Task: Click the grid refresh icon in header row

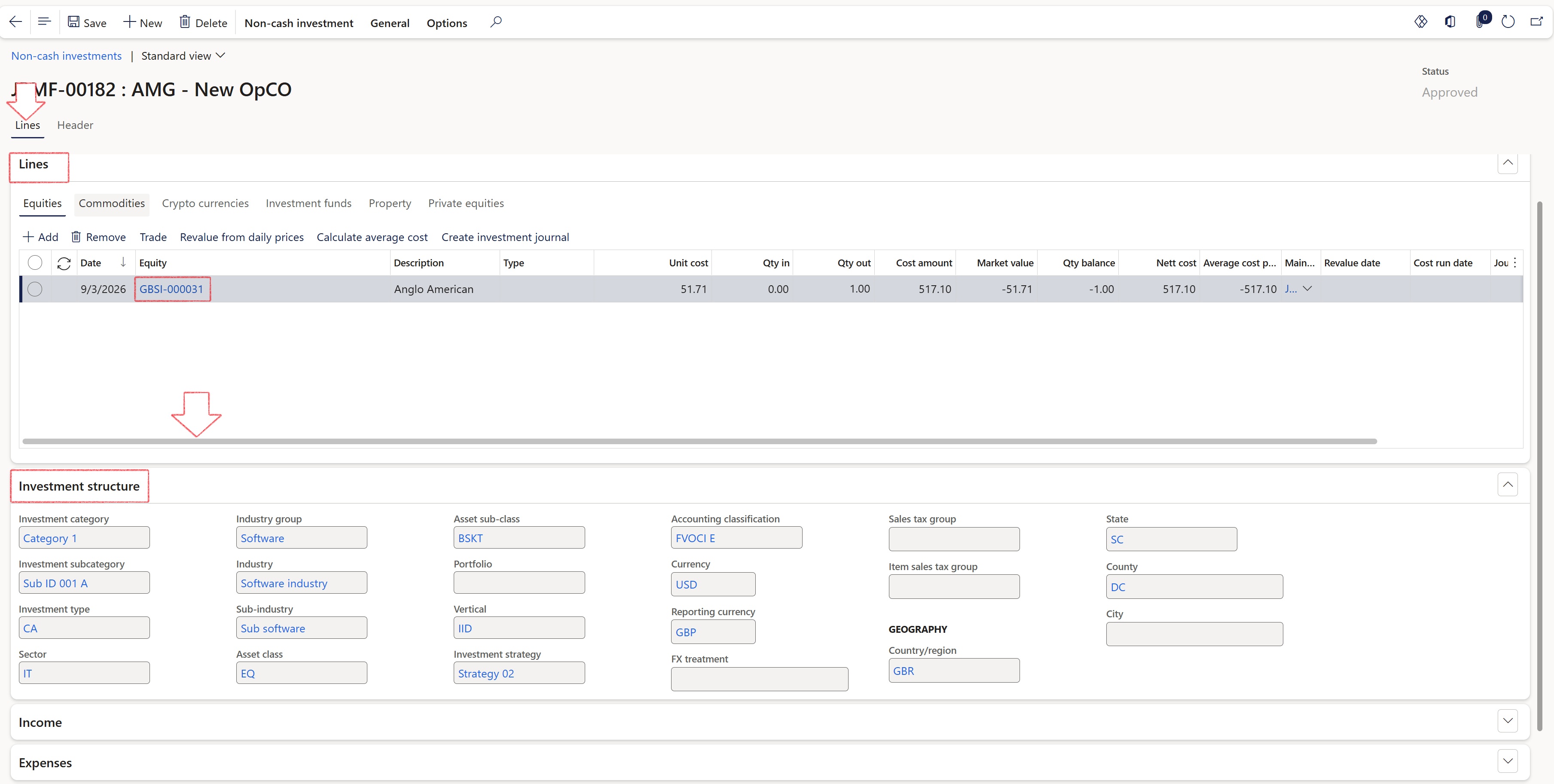Action: (x=64, y=263)
